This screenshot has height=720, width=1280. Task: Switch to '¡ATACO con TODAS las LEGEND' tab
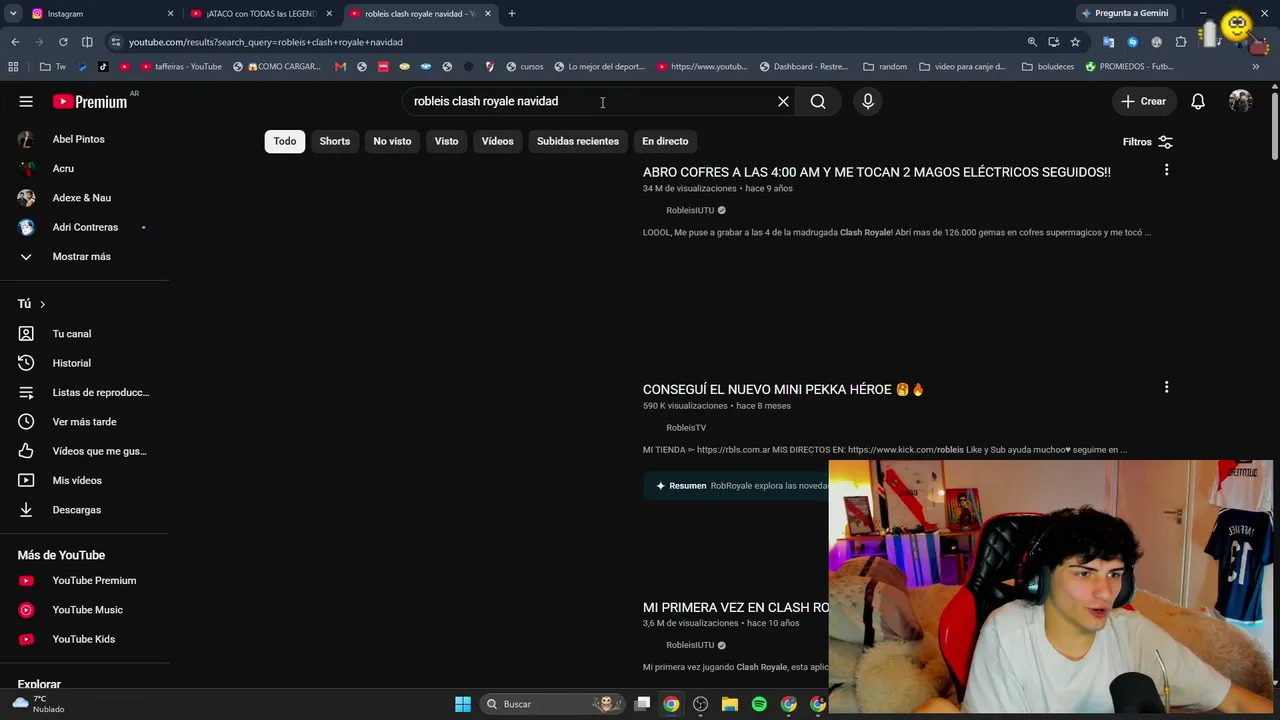tap(260, 14)
